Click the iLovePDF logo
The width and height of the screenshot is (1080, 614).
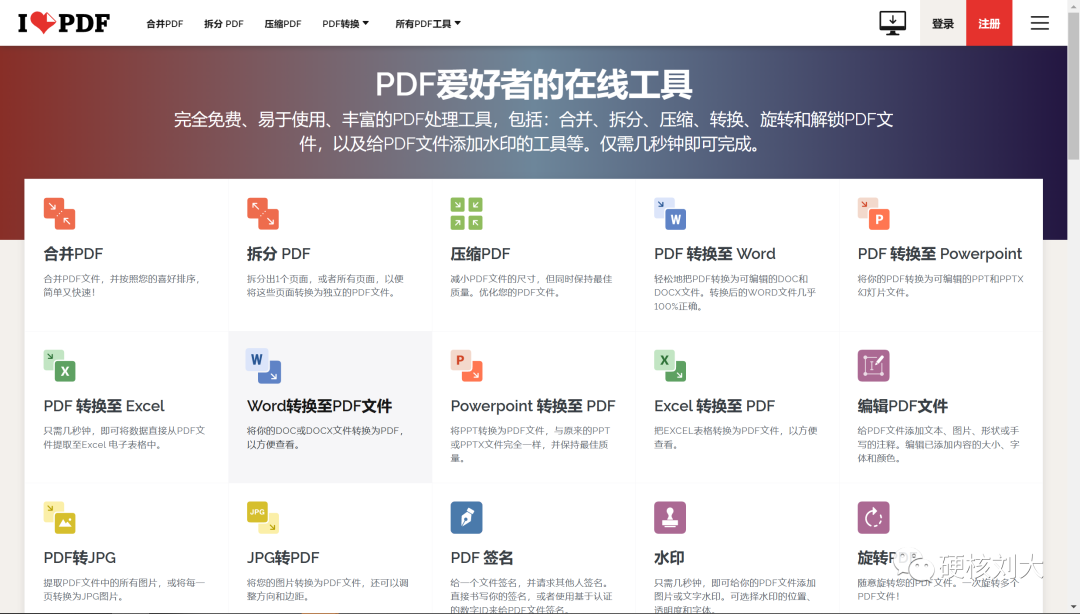63,23
